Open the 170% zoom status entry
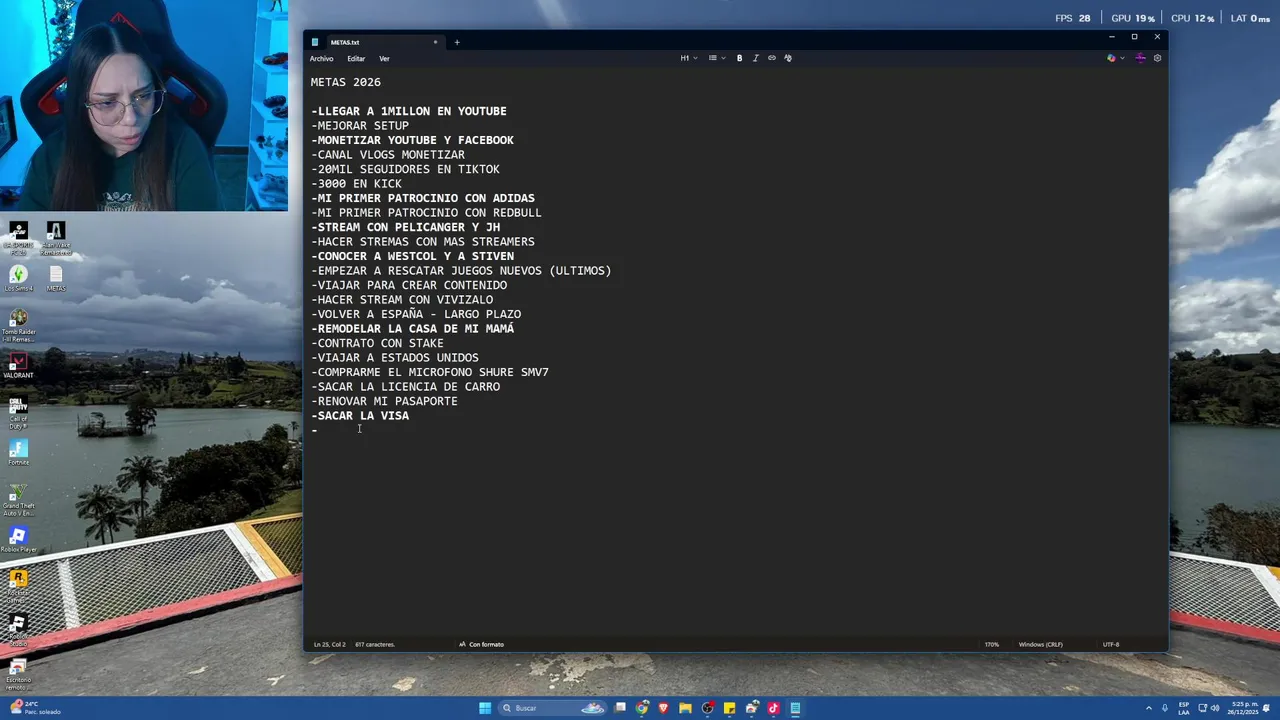Viewport: 1280px width, 720px height. tap(992, 644)
